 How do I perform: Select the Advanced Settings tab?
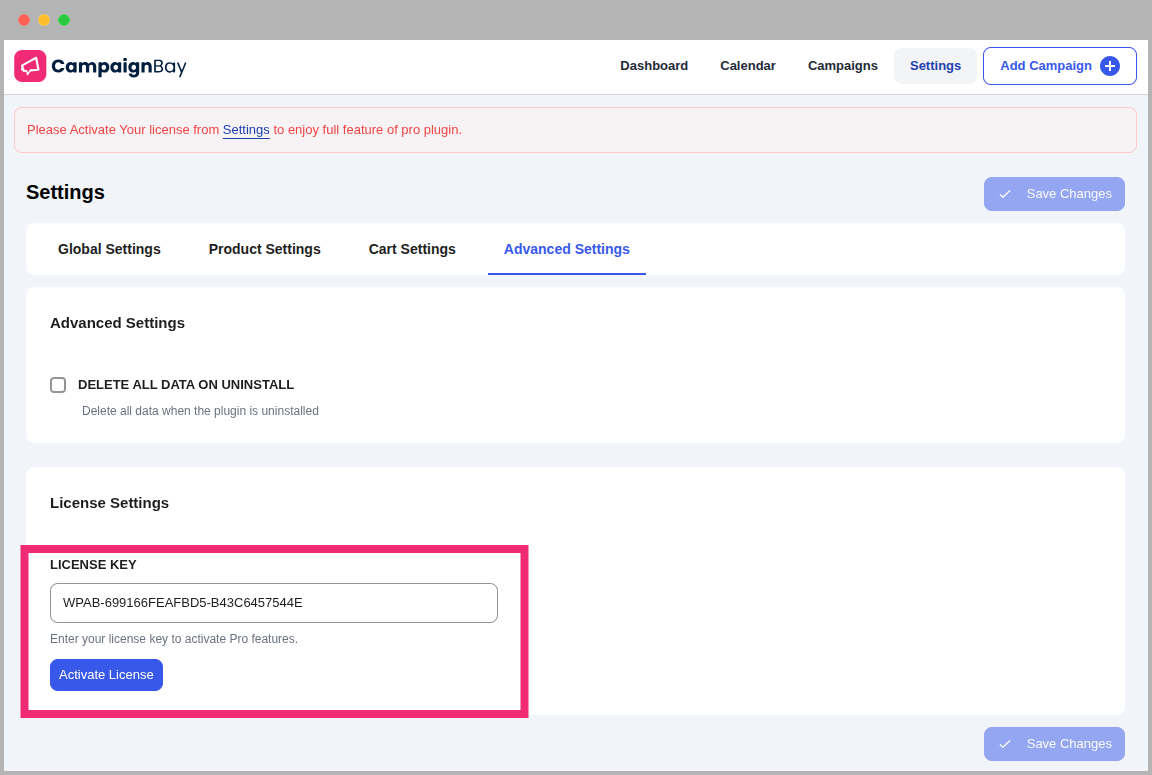[567, 249]
